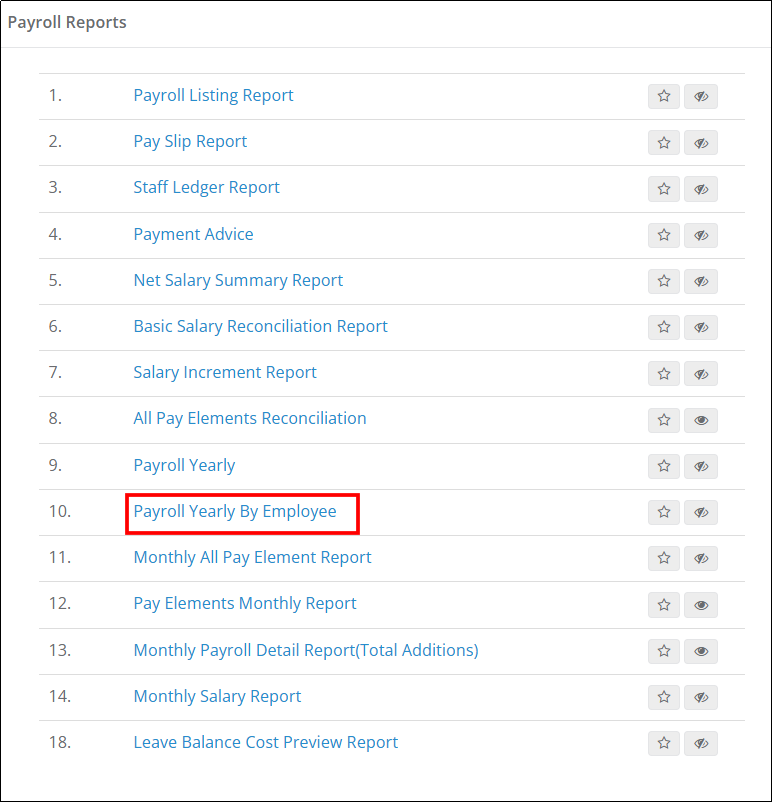View Pay Elements Monthly Report
Screen dimensions: 773x803
[x=245, y=604]
